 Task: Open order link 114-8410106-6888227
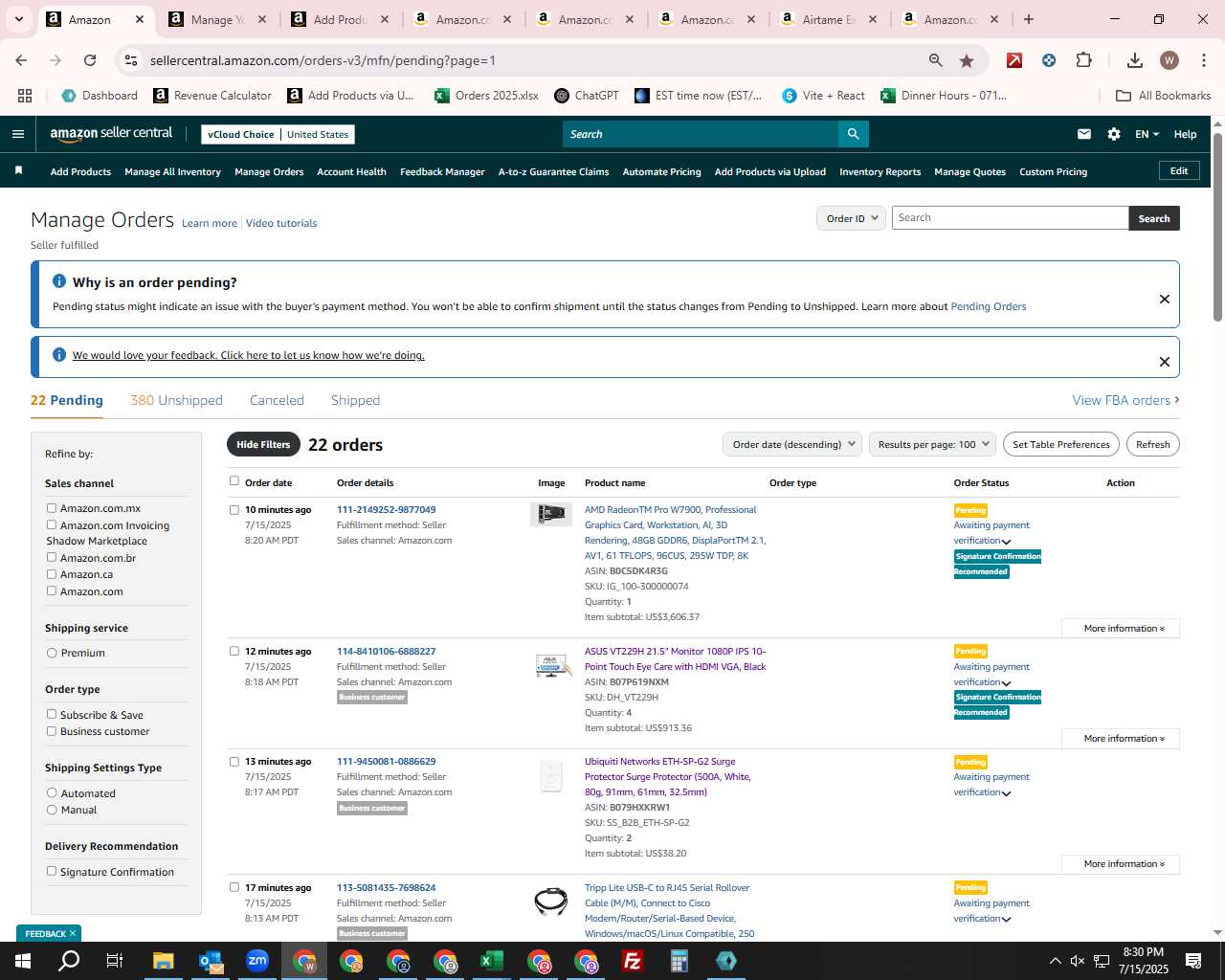[386, 651]
